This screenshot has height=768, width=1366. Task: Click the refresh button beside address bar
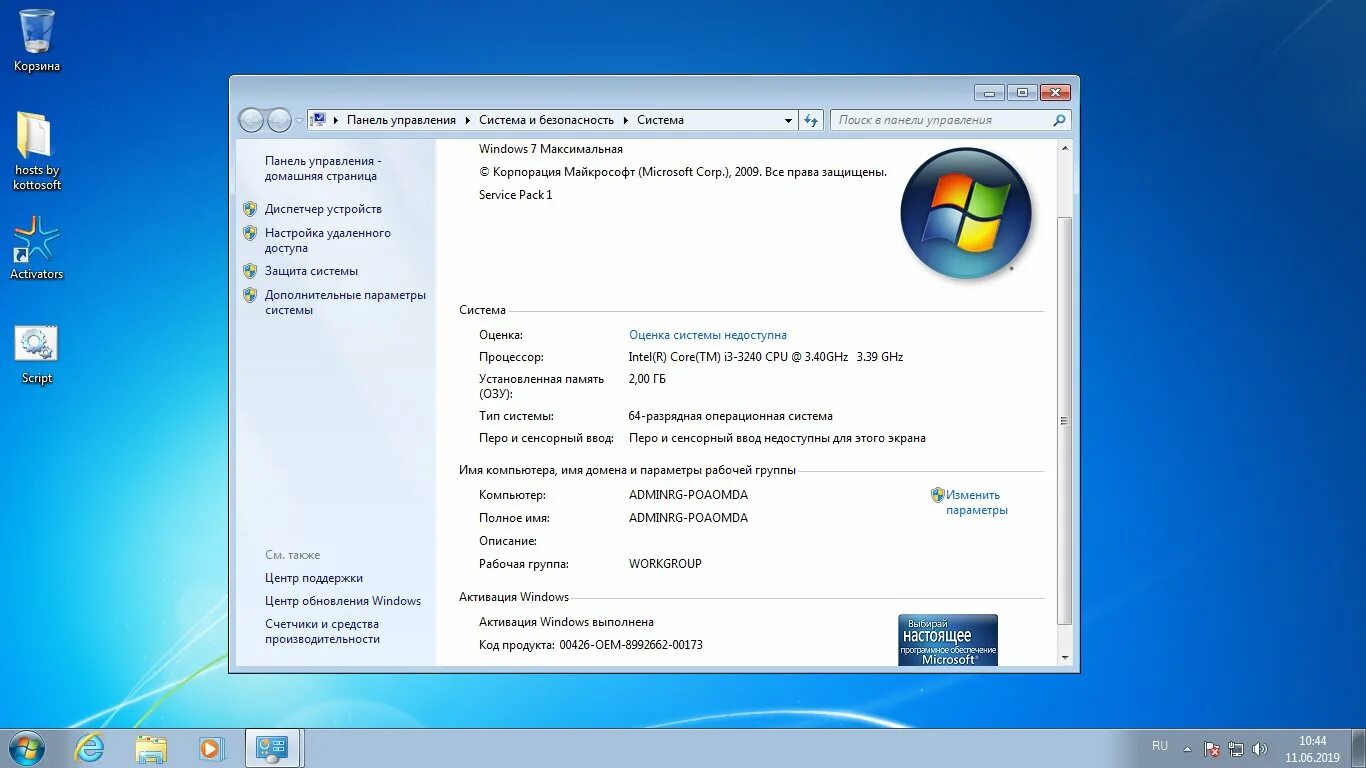pos(812,120)
